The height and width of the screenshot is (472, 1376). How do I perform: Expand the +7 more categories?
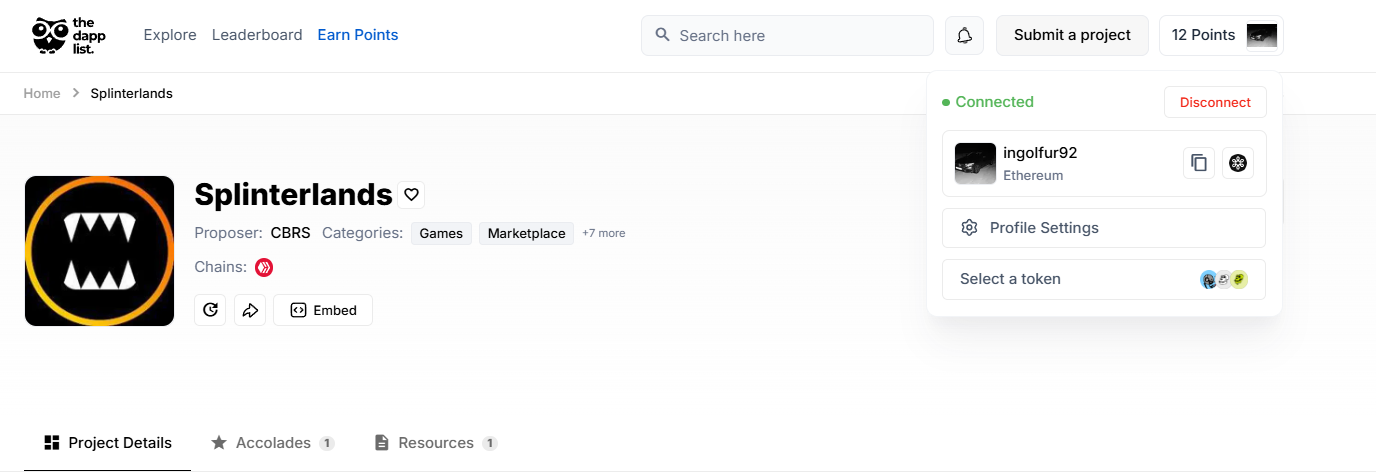[x=604, y=233]
